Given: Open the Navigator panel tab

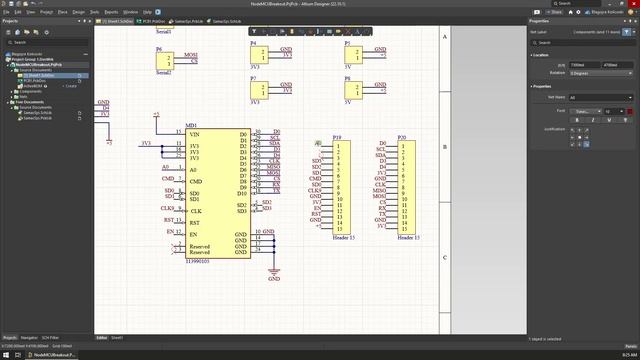Looking at the screenshot, I should pyautogui.click(x=29, y=338).
